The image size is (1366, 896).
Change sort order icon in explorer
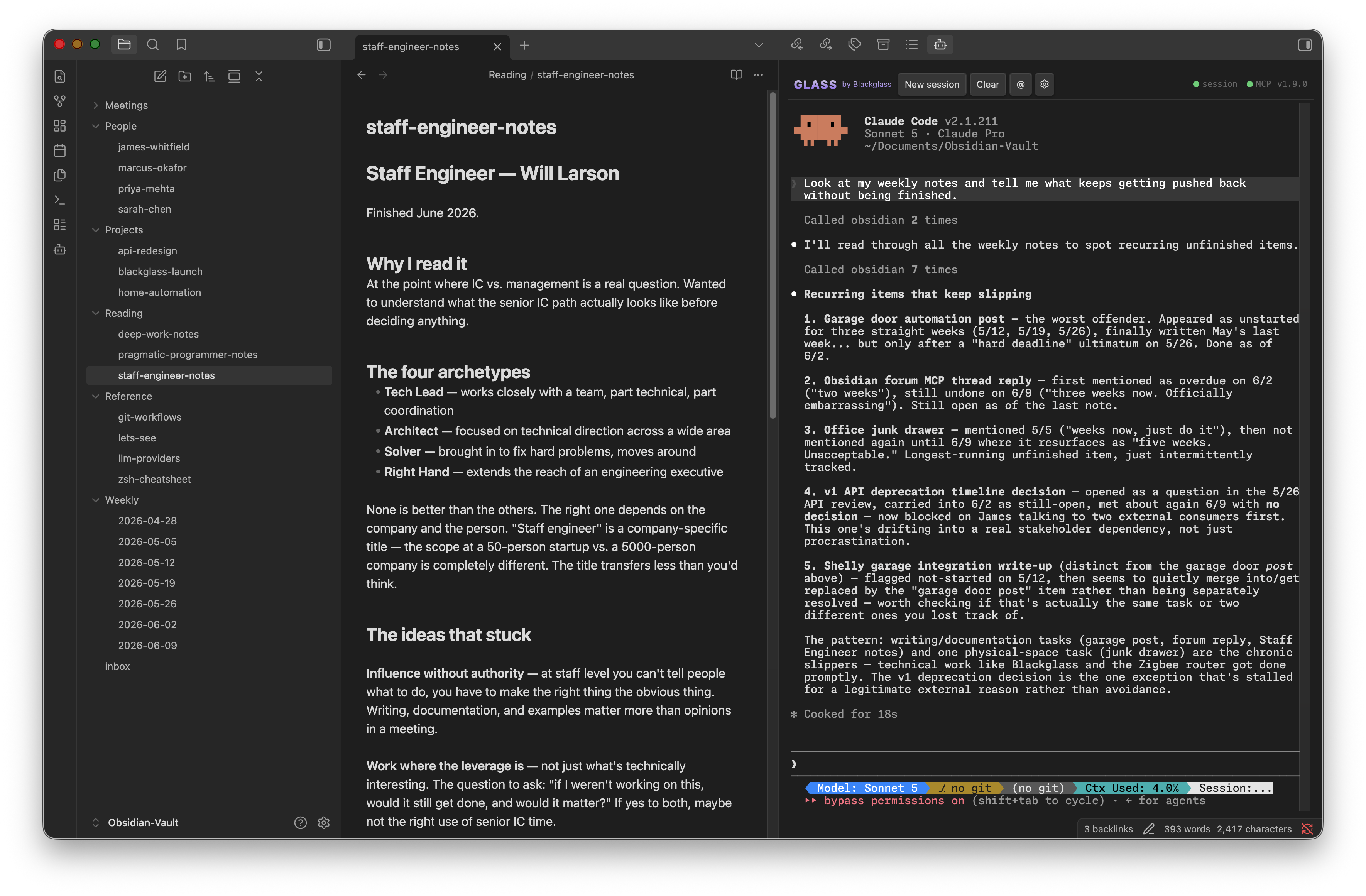(210, 76)
